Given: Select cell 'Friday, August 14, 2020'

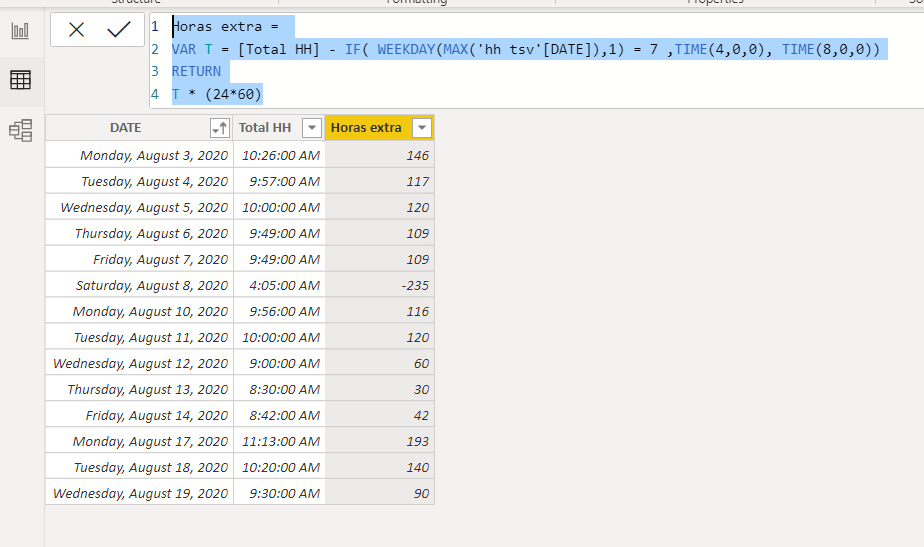Looking at the screenshot, I should (x=139, y=415).
